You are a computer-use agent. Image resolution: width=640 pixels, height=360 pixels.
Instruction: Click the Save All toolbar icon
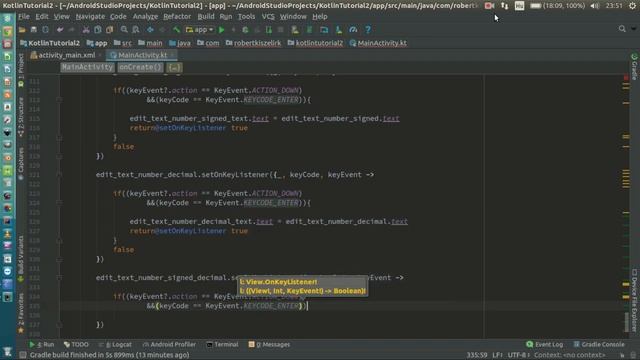click(x=34, y=29)
